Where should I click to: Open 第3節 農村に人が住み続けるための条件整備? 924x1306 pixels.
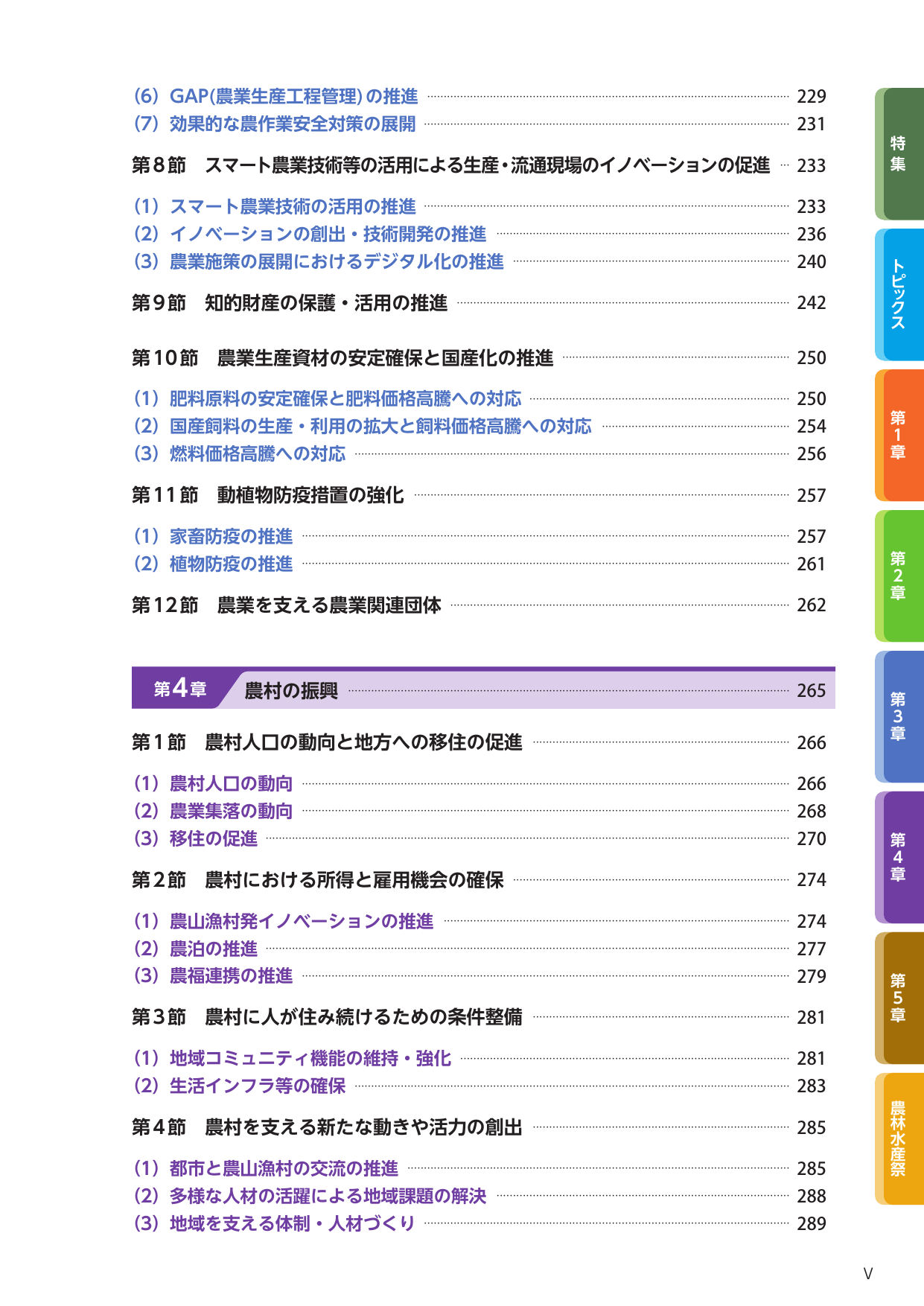(327, 1017)
